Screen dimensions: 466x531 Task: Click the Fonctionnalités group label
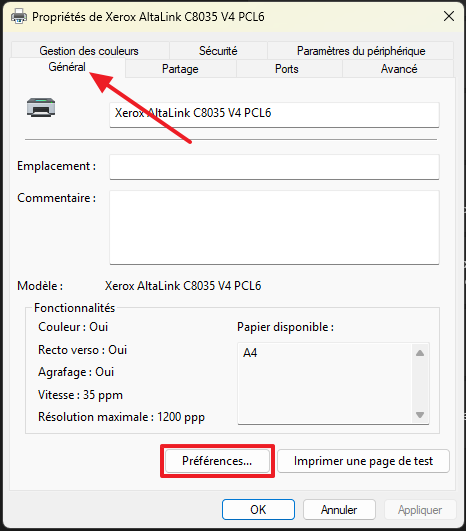(x=75, y=308)
